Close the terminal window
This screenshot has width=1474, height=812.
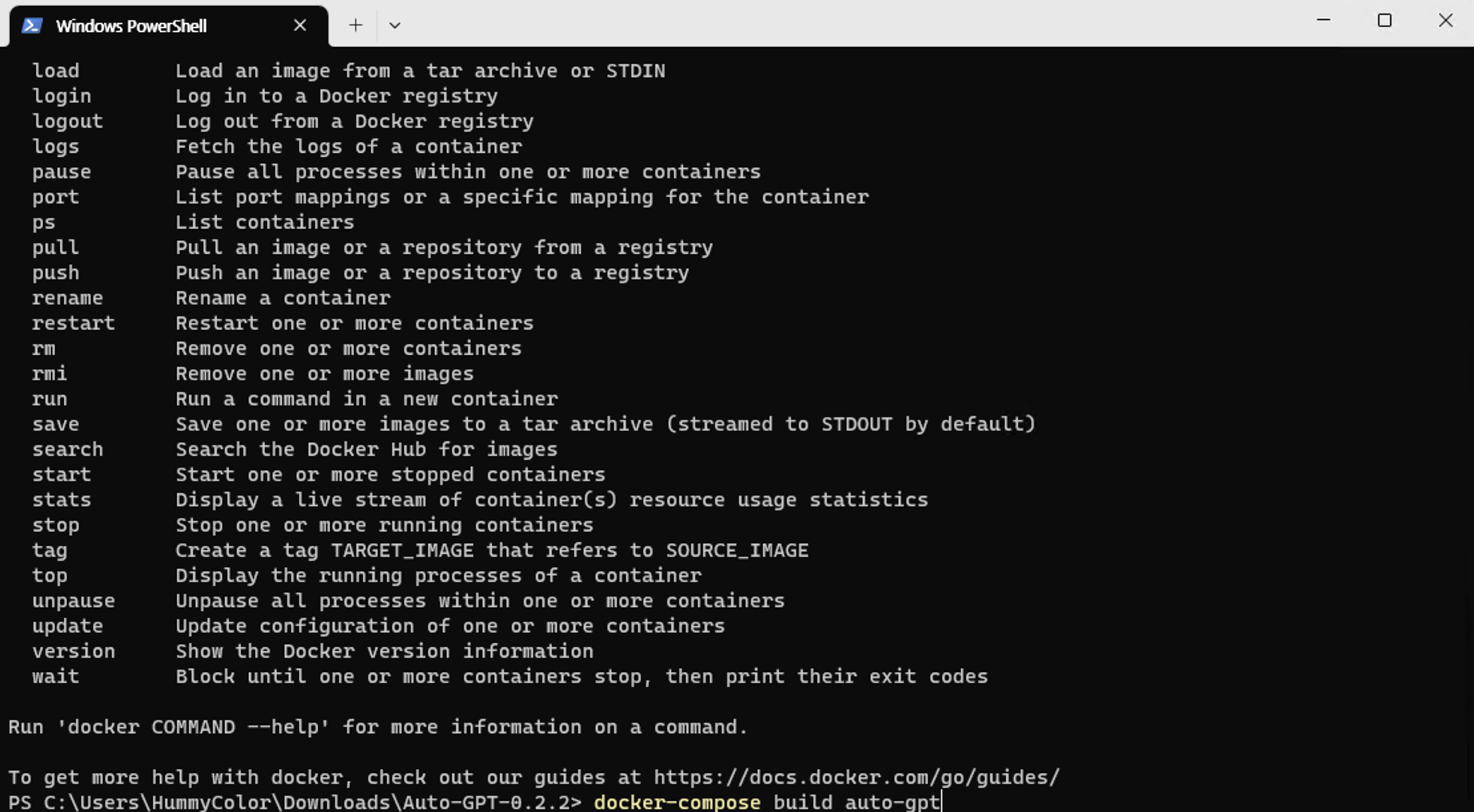(x=1445, y=21)
